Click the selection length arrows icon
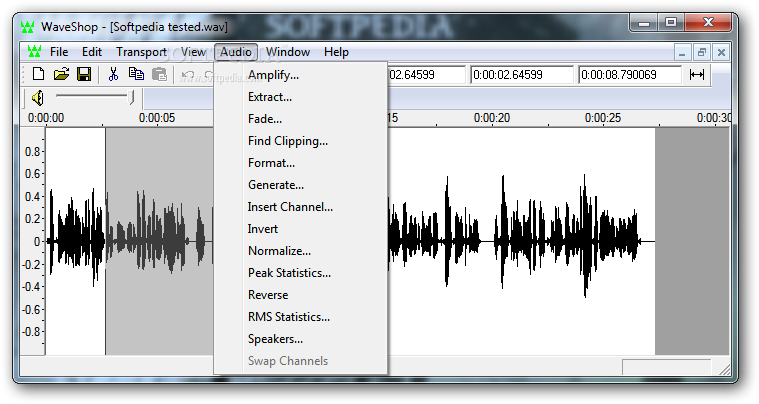The height and width of the screenshot is (404, 759). pyautogui.click(x=697, y=75)
